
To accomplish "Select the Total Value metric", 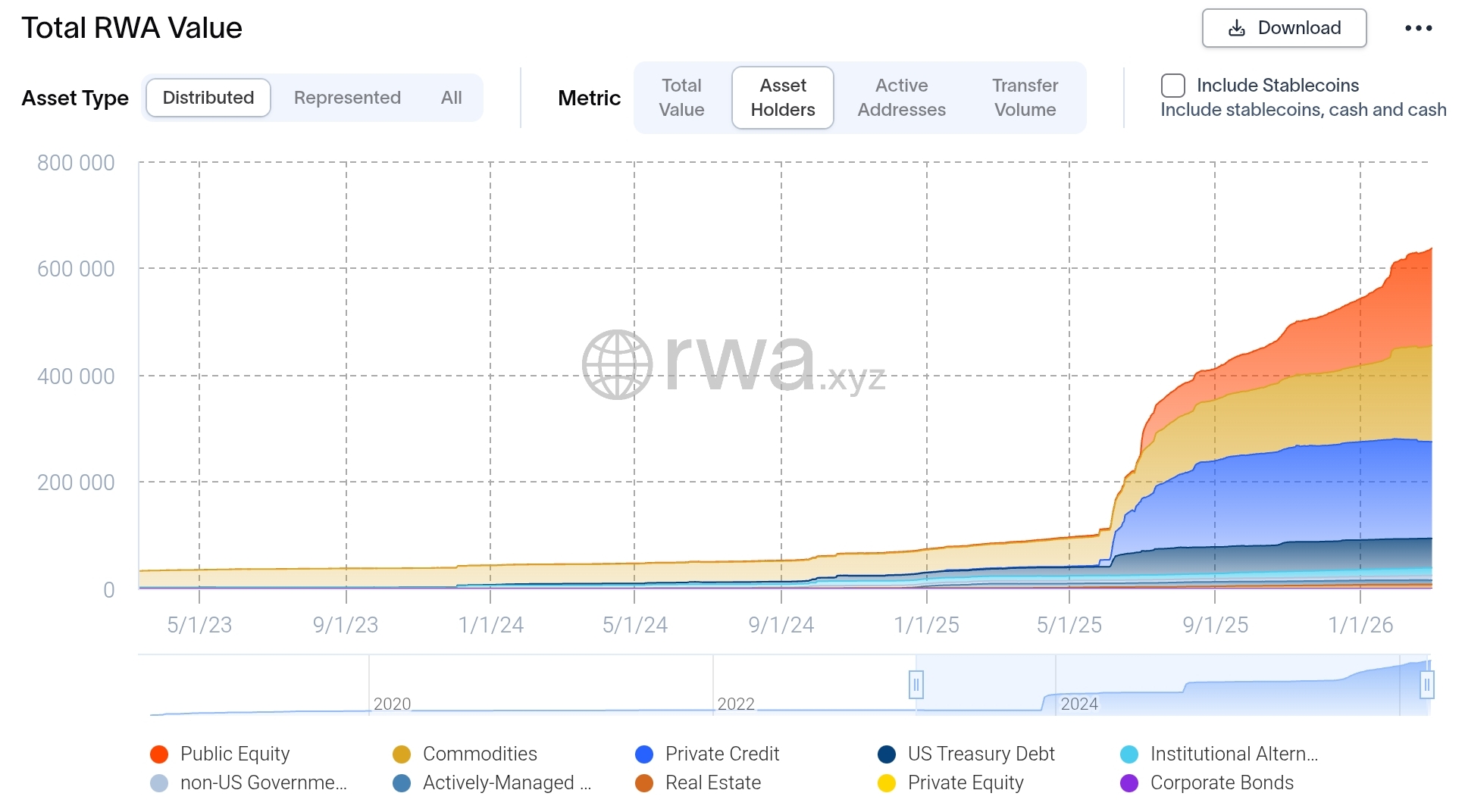I will click(681, 98).
